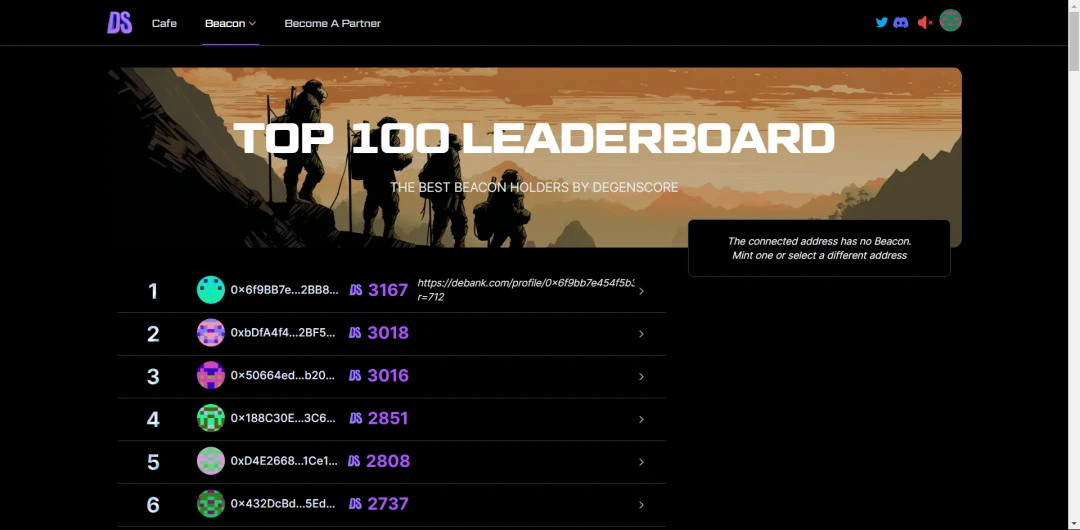The height and width of the screenshot is (530, 1080).
Task: Click the green avatar of rank 4
Action: 211,418
